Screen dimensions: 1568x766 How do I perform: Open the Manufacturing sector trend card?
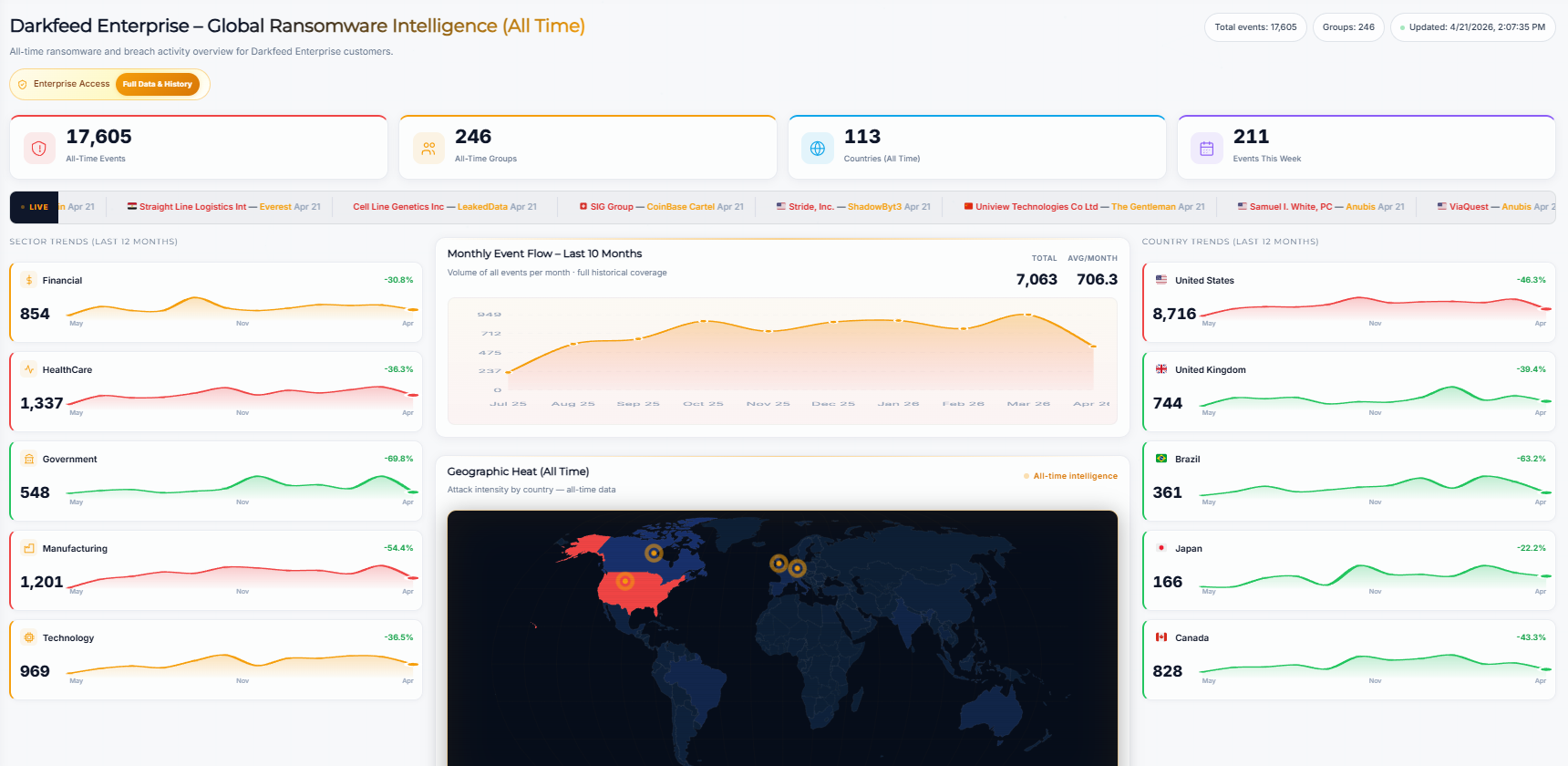coord(216,570)
